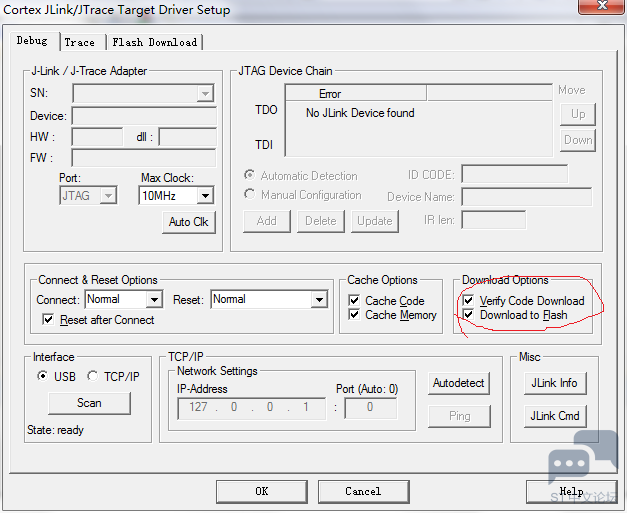The height and width of the screenshot is (513, 627).
Task: Click the IR len field
Action: pos(493,220)
